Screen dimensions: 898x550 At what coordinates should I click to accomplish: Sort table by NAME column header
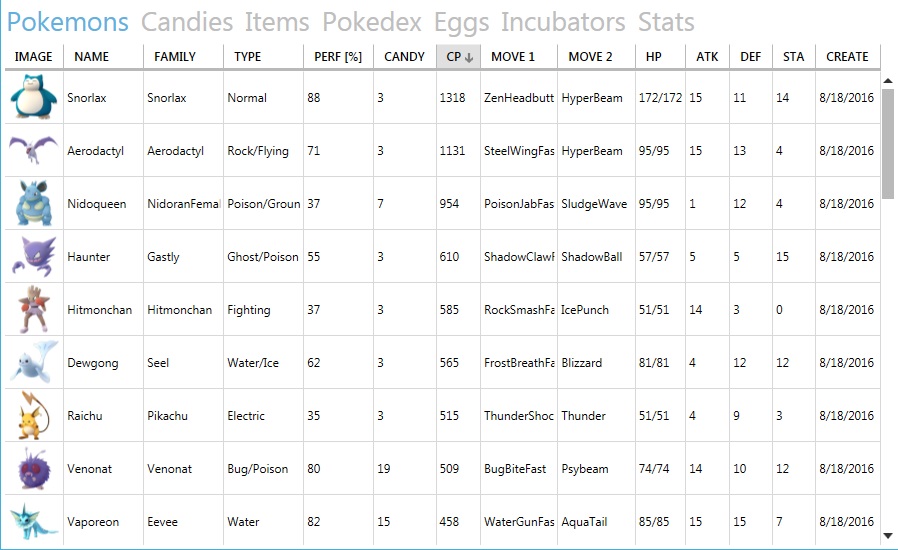click(x=103, y=57)
